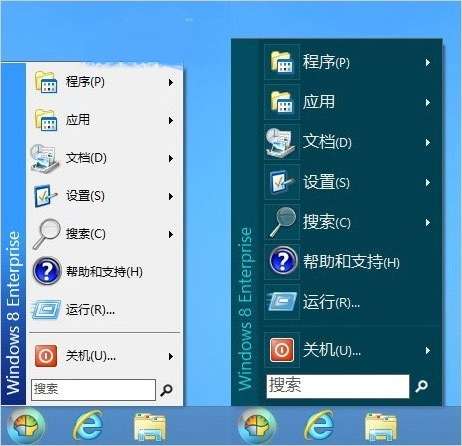Expand 程序(P) submenu arrow in light menu
Screen dimensions: 462x446
171,82
